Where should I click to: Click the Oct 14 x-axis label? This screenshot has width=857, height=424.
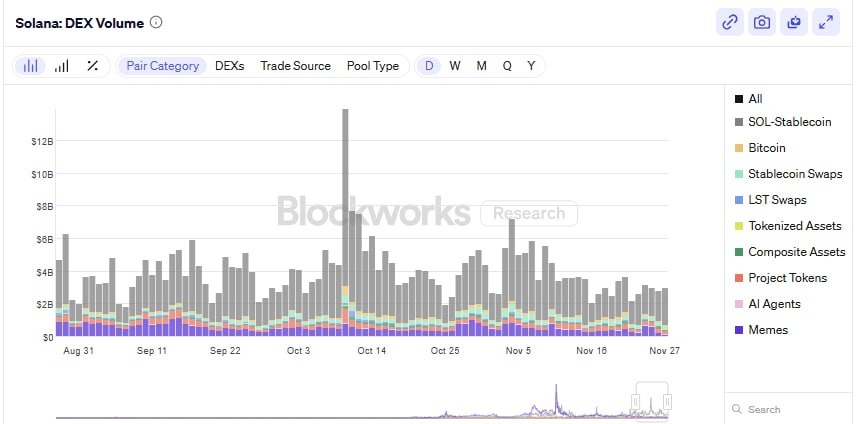pyautogui.click(x=372, y=351)
